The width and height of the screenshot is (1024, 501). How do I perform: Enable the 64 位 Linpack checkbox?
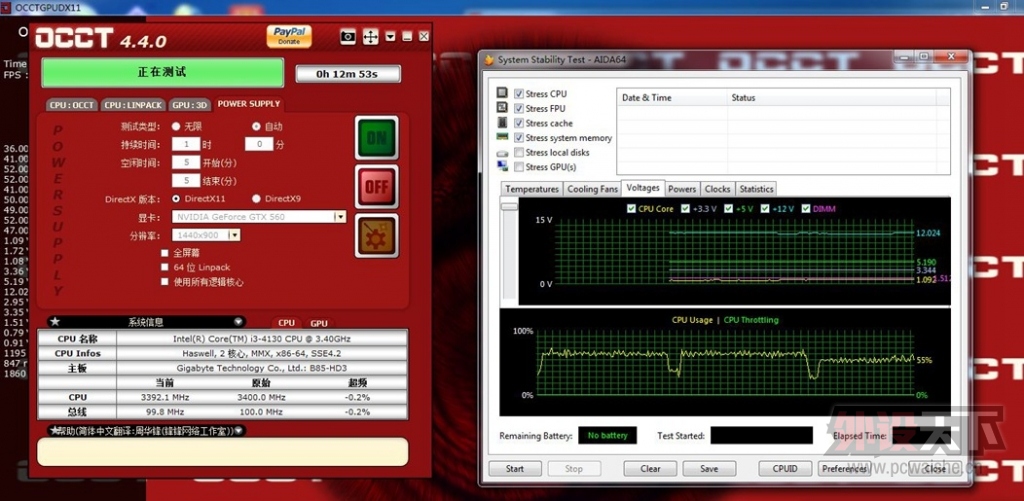[165, 267]
